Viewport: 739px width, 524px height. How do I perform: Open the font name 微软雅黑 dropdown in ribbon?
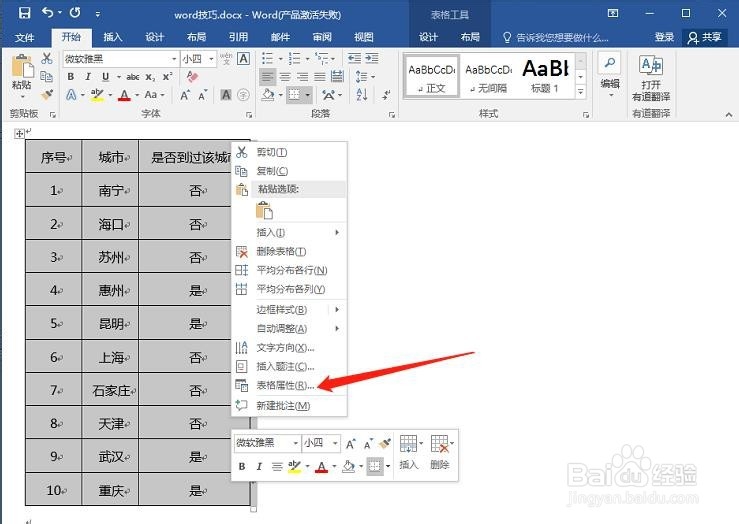point(174,59)
